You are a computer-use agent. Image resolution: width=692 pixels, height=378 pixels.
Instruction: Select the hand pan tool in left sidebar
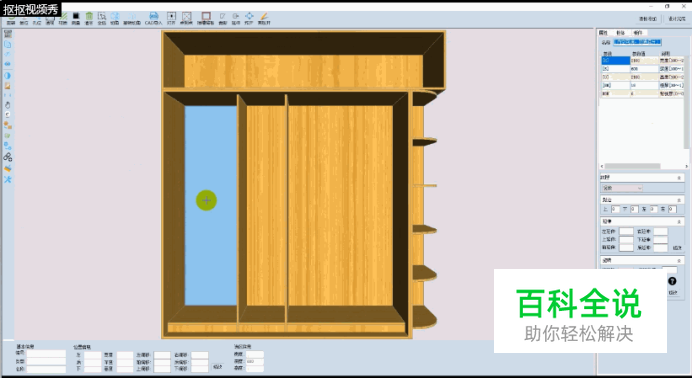[x=8, y=105]
